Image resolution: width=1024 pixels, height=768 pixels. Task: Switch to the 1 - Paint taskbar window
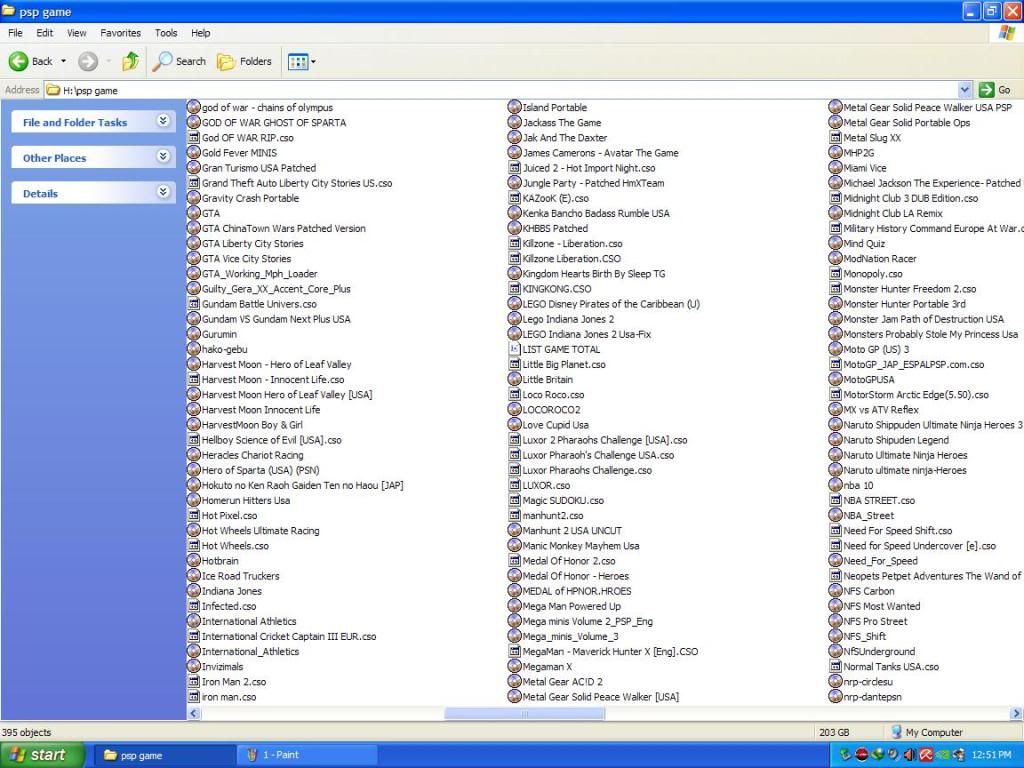coord(307,755)
